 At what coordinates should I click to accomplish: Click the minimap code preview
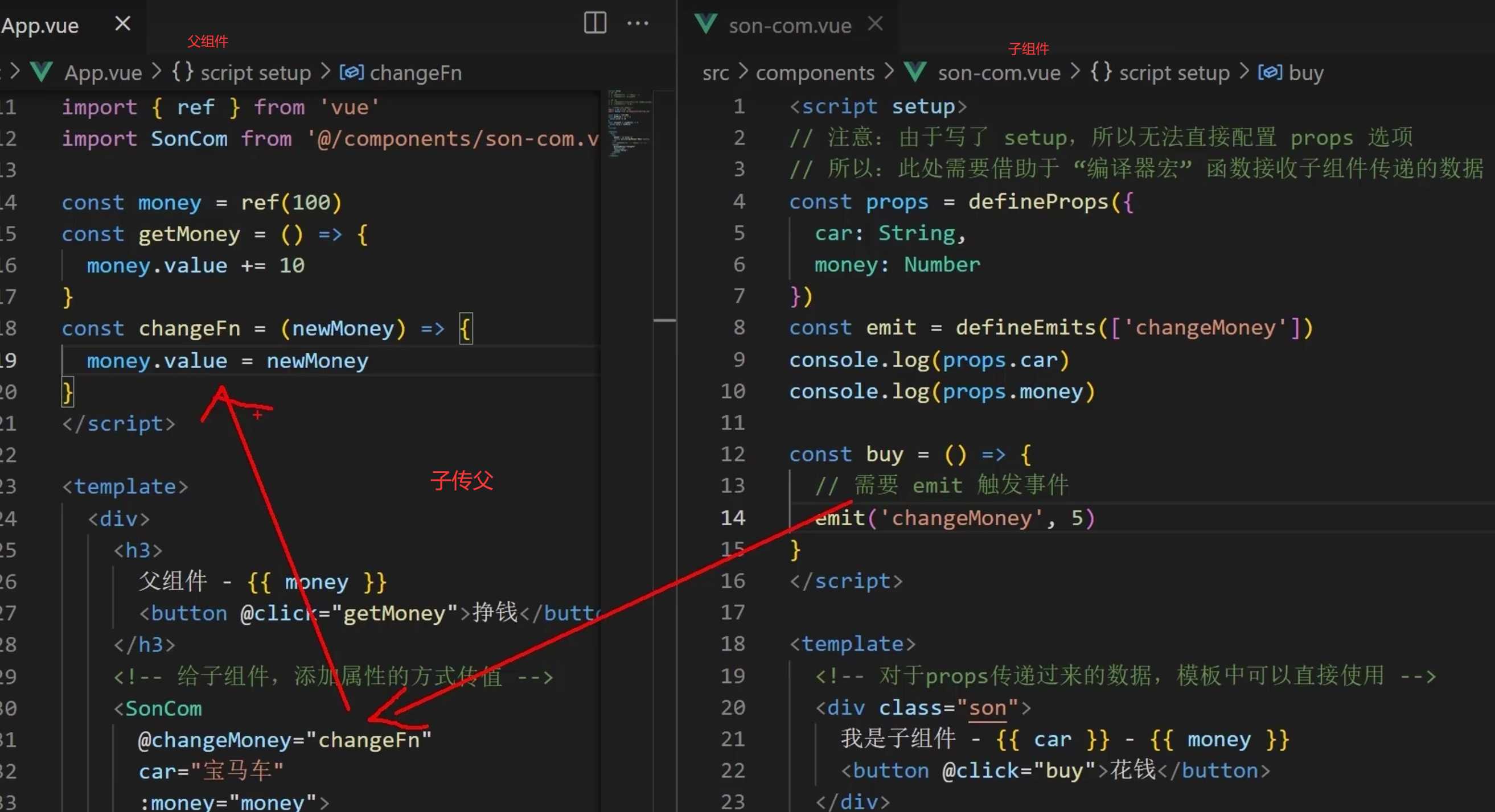pos(629,122)
